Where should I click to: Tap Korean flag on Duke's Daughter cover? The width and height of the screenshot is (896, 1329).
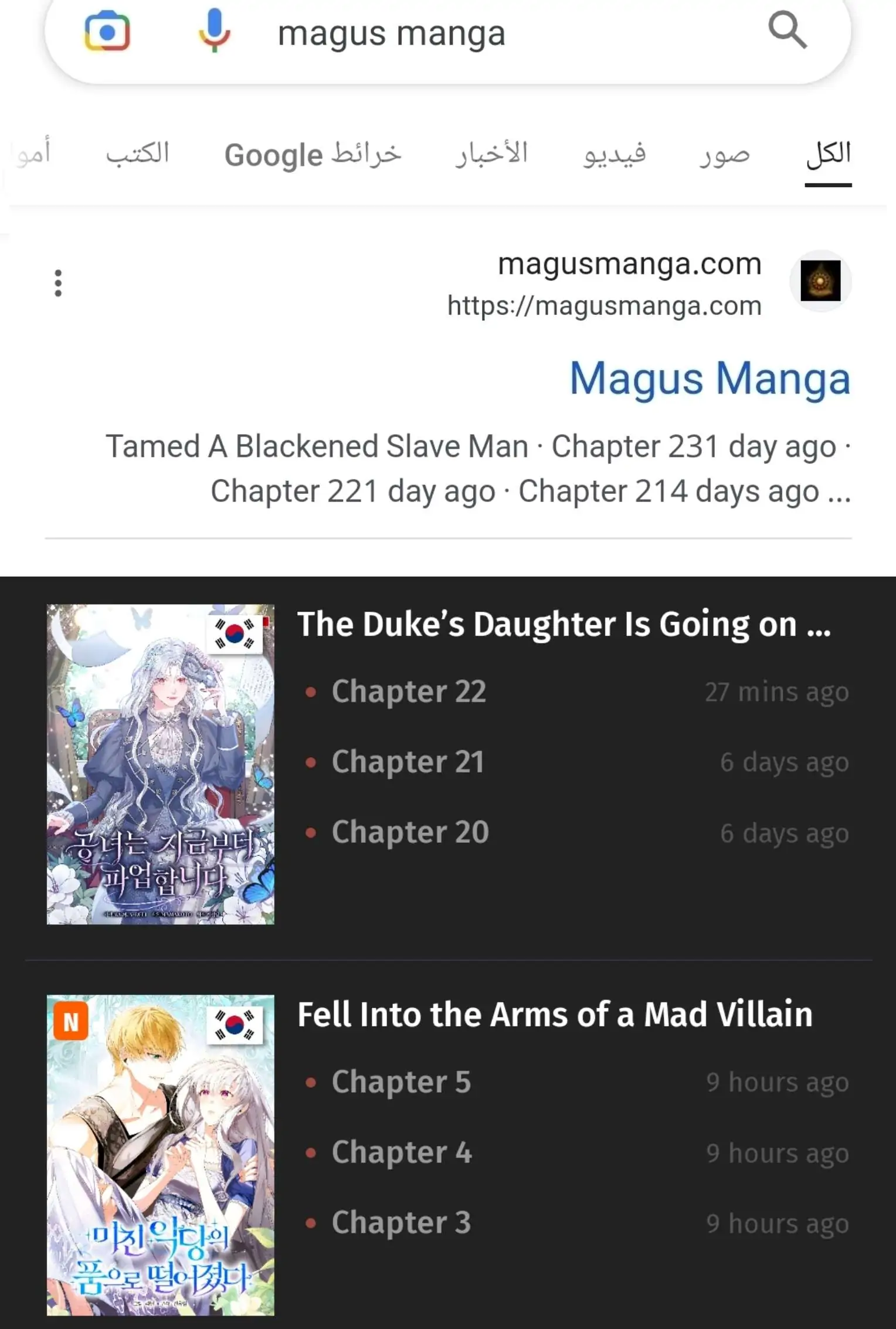point(235,635)
